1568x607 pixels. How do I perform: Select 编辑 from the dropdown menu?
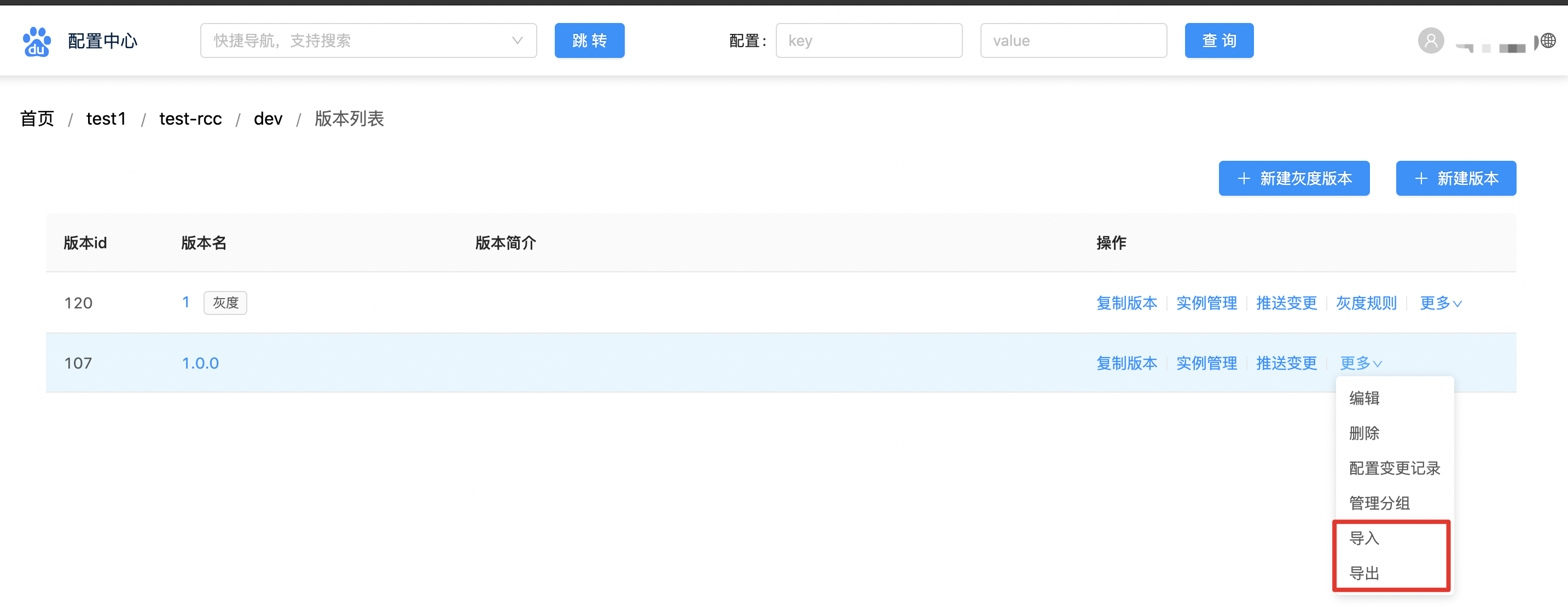(1394, 399)
